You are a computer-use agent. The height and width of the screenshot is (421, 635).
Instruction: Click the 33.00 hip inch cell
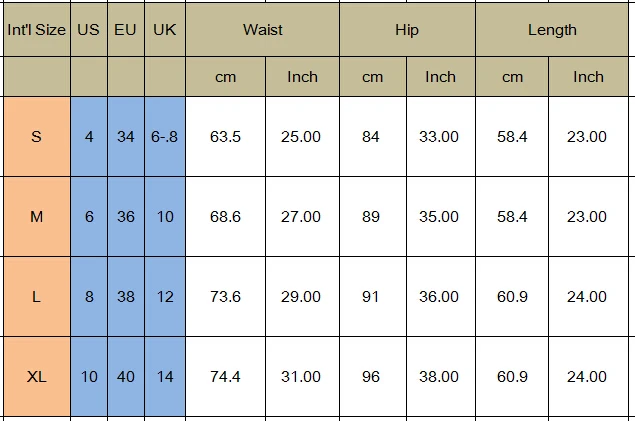439,137
